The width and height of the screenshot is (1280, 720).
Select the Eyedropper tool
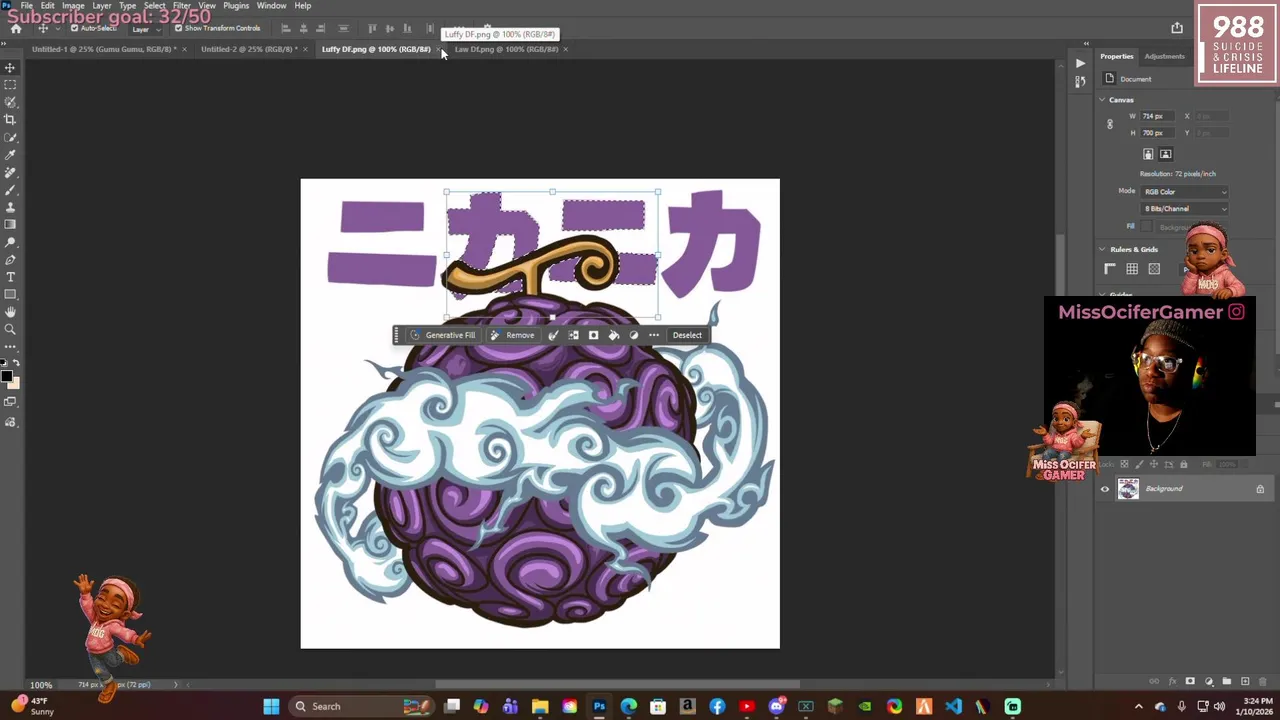pyautogui.click(x=10, y=155)
